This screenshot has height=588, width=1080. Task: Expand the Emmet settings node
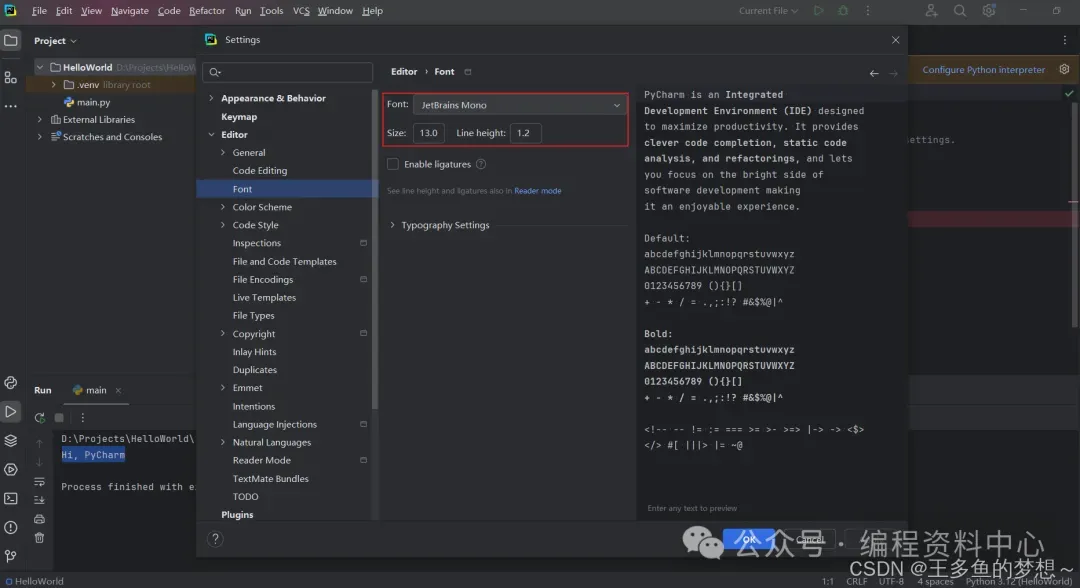pos(222,388)
